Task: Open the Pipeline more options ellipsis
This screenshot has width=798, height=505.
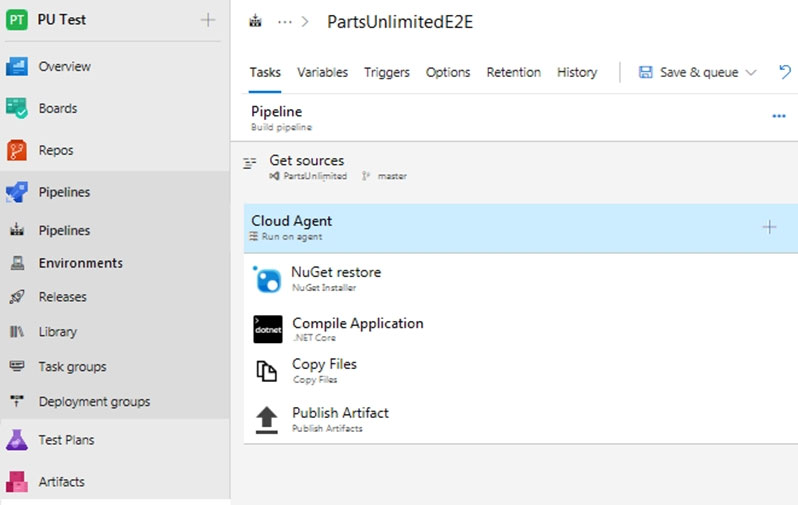Action: pos(779,117)
